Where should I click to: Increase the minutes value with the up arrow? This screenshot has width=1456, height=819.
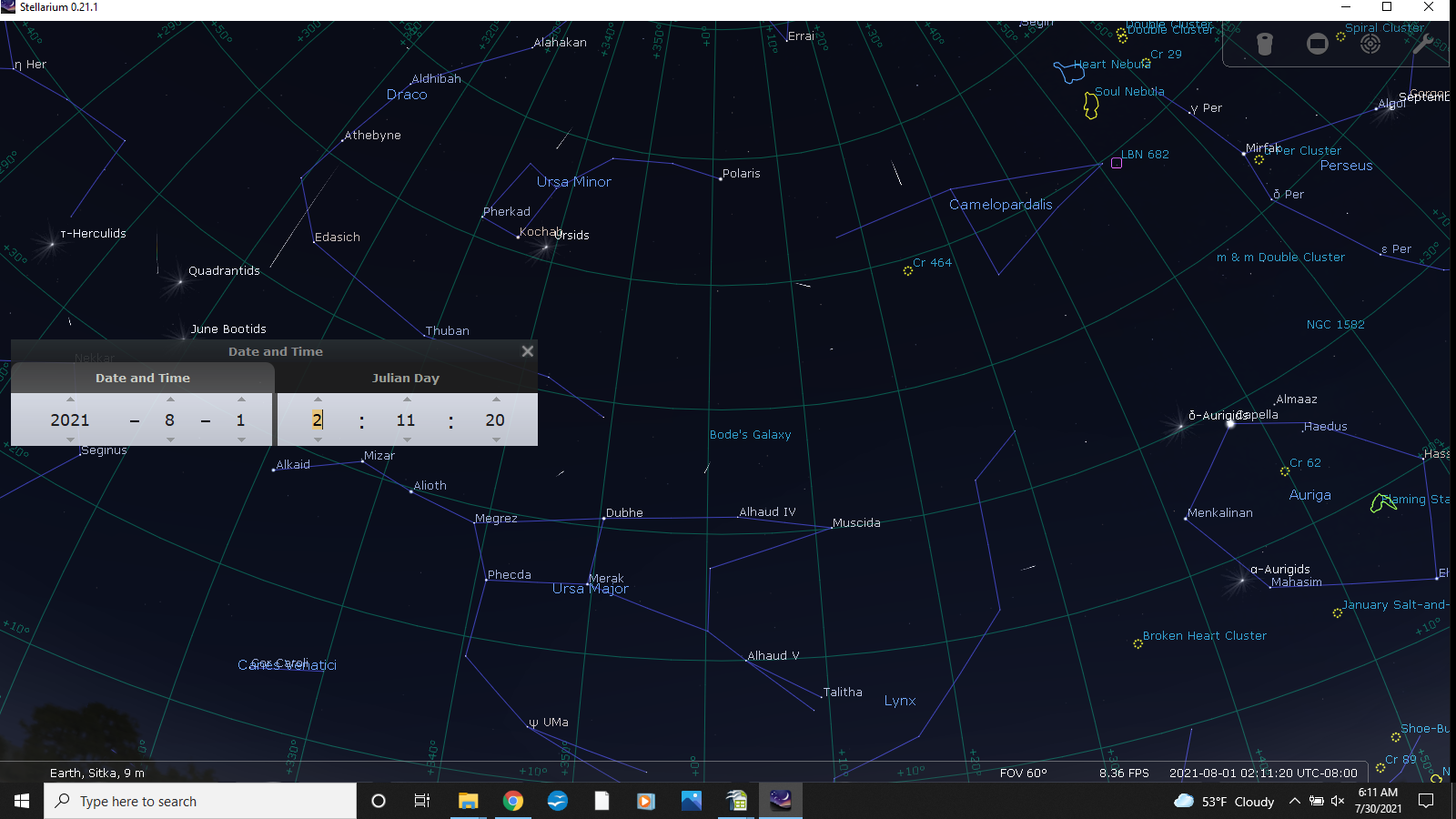pos(405,399)
